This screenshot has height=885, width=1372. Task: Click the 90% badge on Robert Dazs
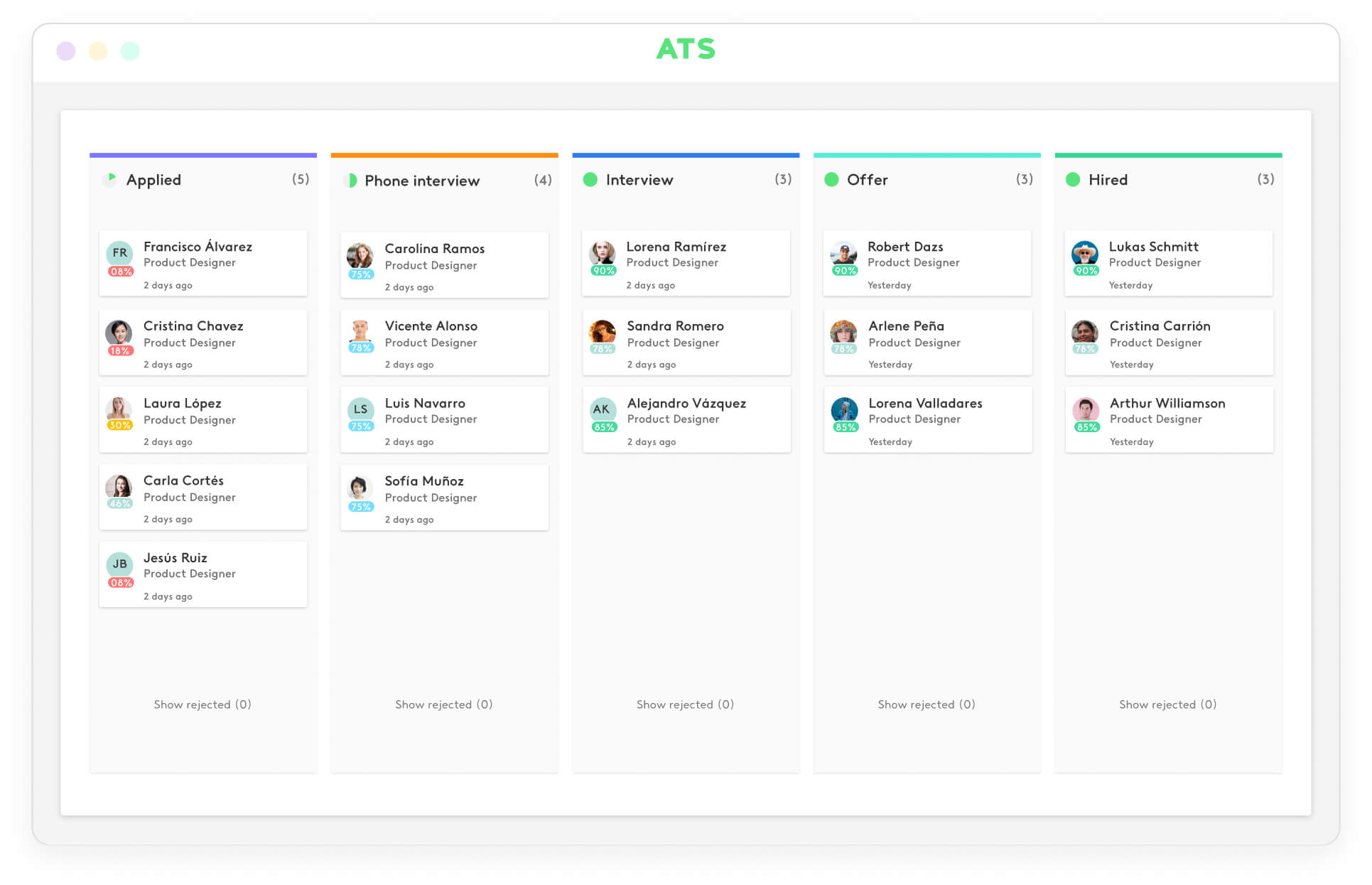tap(845, 270)
